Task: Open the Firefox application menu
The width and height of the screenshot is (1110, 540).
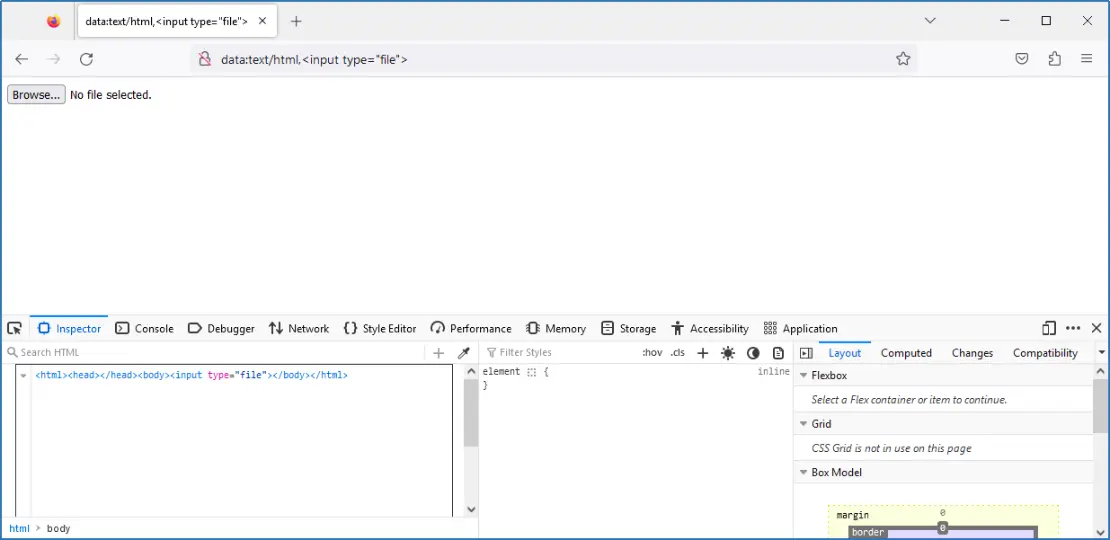Action: (x=1087, y=59)
